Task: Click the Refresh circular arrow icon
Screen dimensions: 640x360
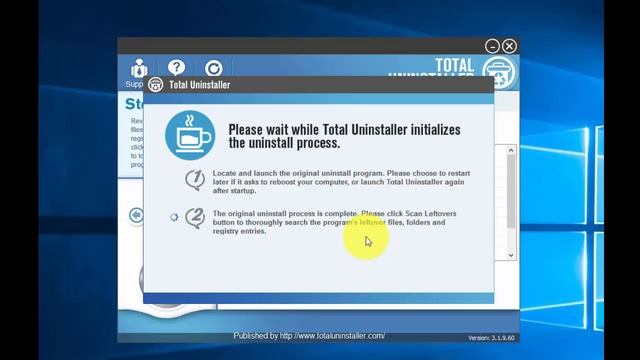Action: [x=213, y=68]
